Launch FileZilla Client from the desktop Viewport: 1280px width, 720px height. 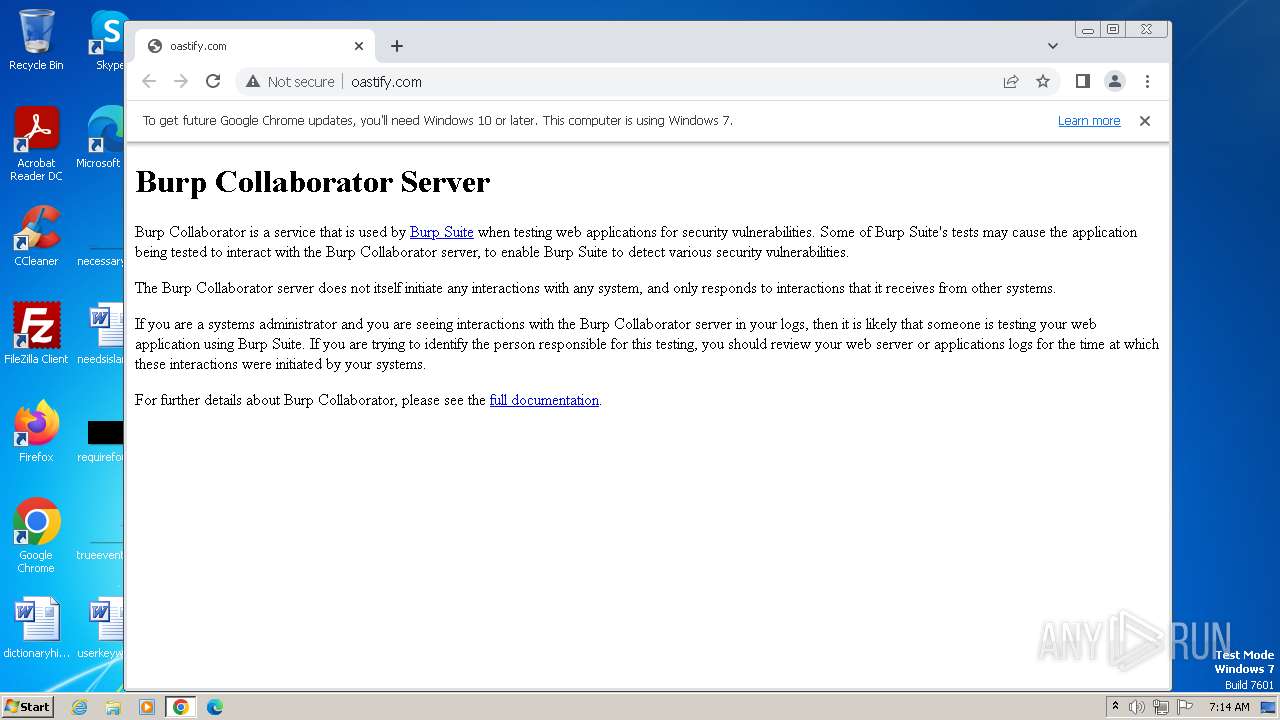pyautogui.click(x=36, y=334)
